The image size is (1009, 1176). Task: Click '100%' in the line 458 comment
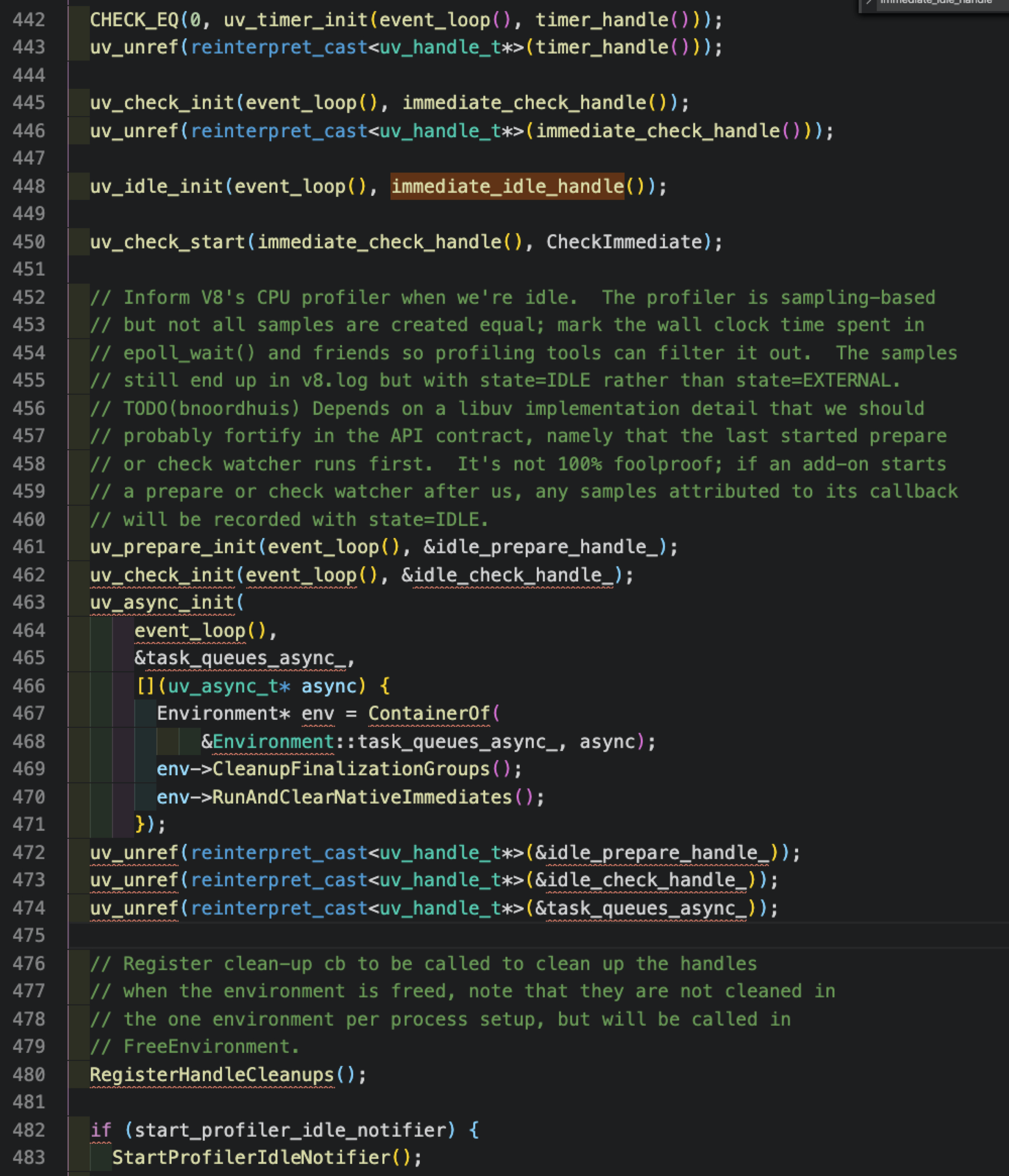pos(580,464)
